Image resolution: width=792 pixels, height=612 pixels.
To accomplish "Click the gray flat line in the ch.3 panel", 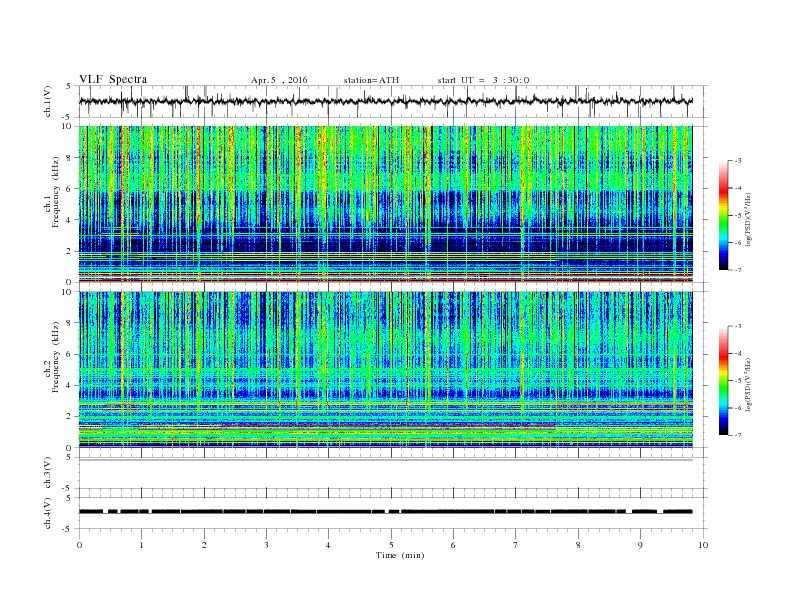I will click(x=385, y=460).
